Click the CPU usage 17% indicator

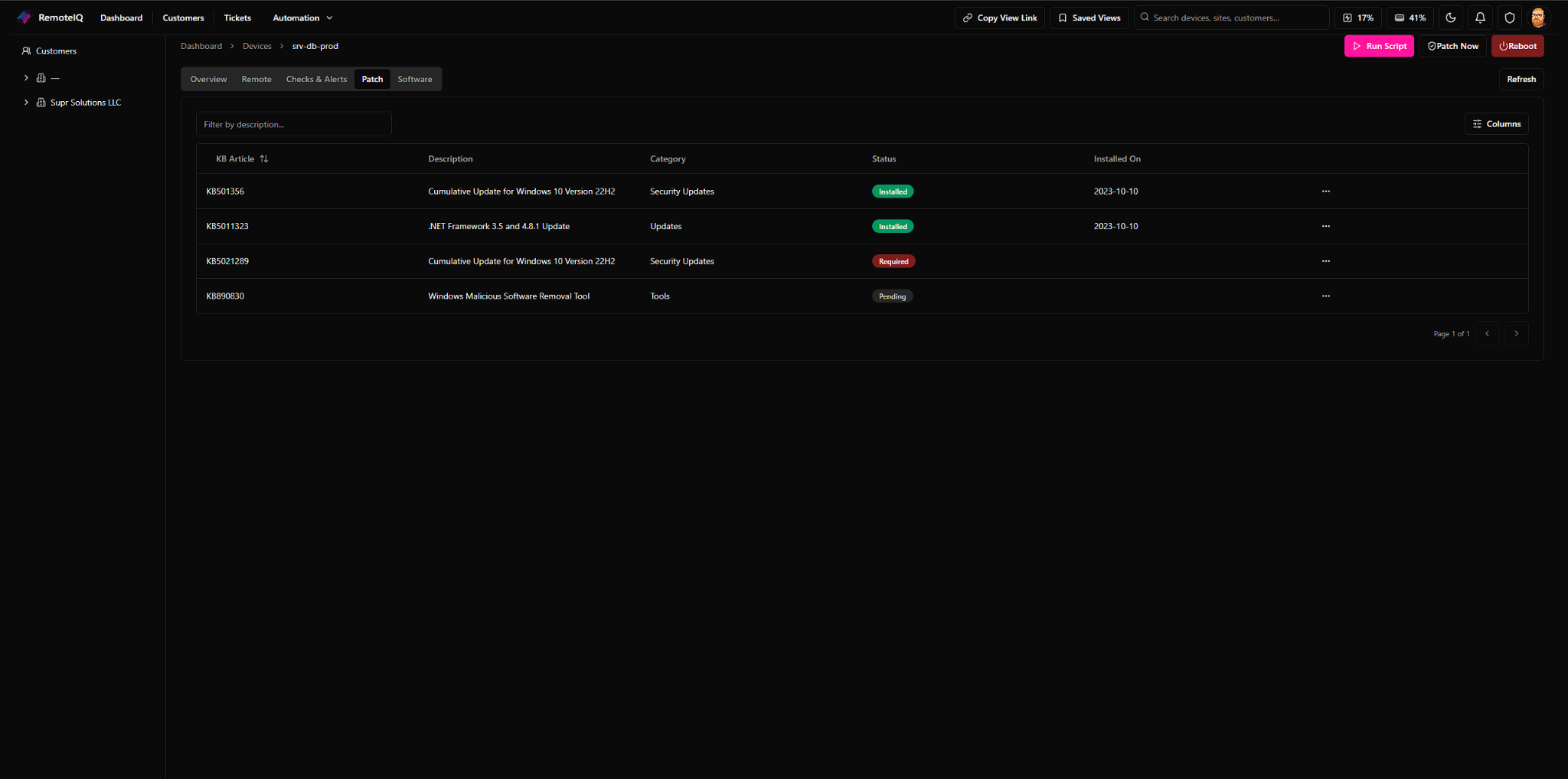tap(1359, 17)
